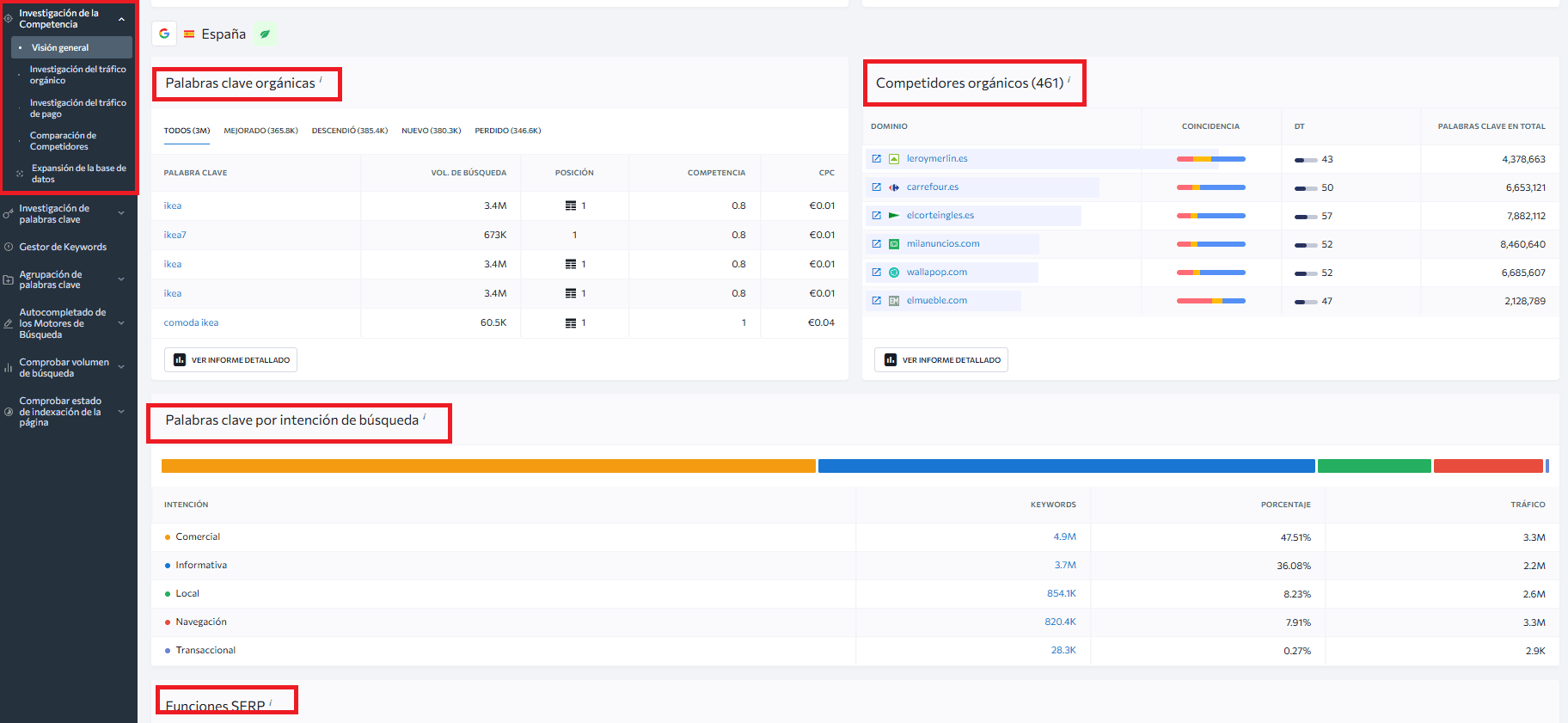Image resolution: width=1568 pixels, height=723 pixels.
Task: Open Visión general in sidebar
Action: [x=72, y=47]
